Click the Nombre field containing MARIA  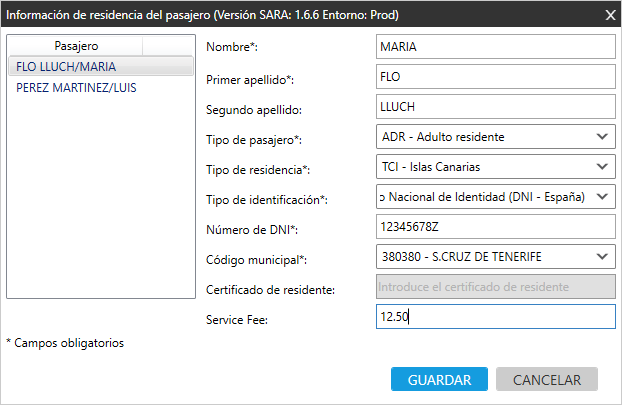(495, 47)
